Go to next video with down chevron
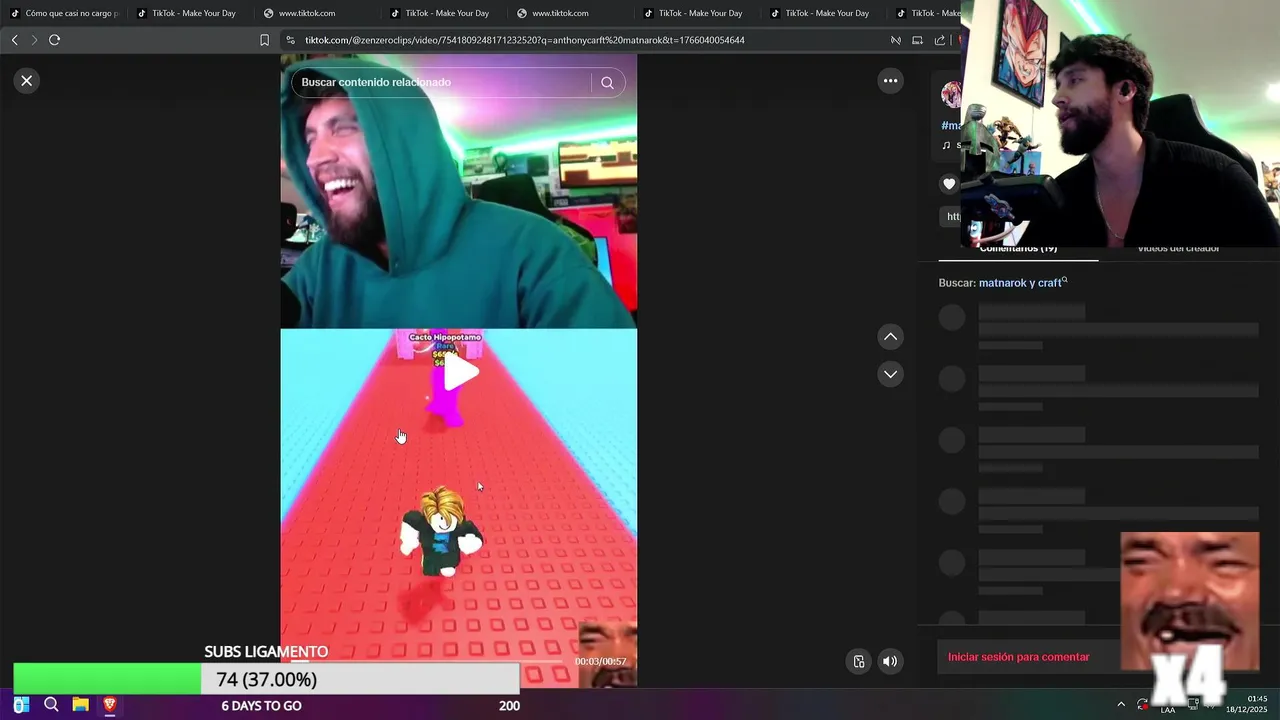1280x720 pixels. coord(890,374)
